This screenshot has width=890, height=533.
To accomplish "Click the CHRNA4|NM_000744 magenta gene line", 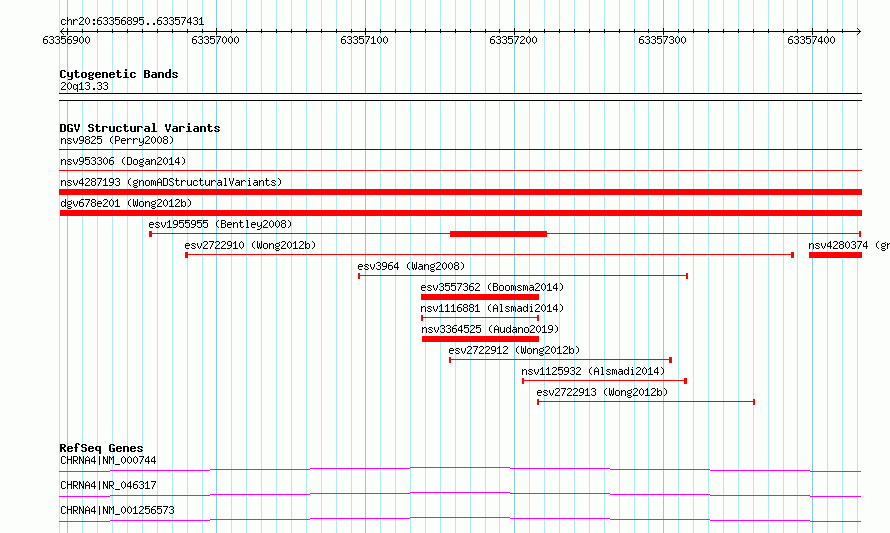I will click(x=460, y=469).
